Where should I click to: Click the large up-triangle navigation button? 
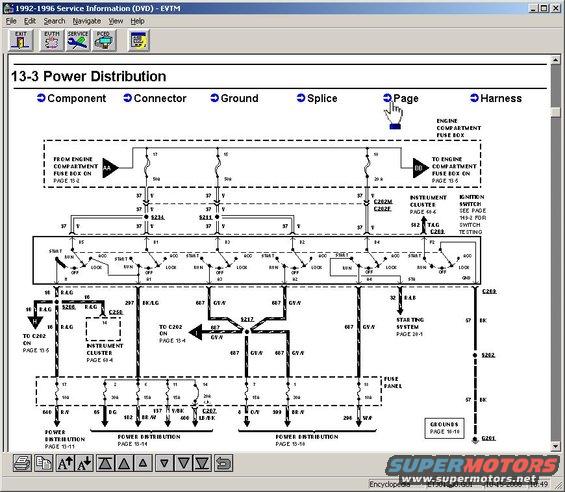124,463
